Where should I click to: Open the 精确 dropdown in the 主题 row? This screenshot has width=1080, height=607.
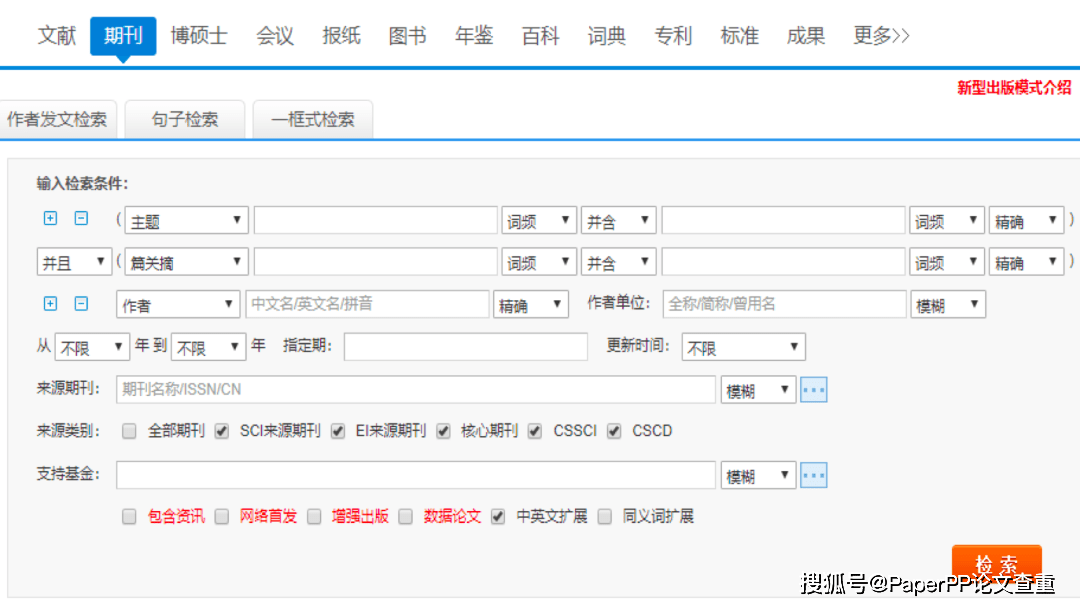(x=1026, y=221)
